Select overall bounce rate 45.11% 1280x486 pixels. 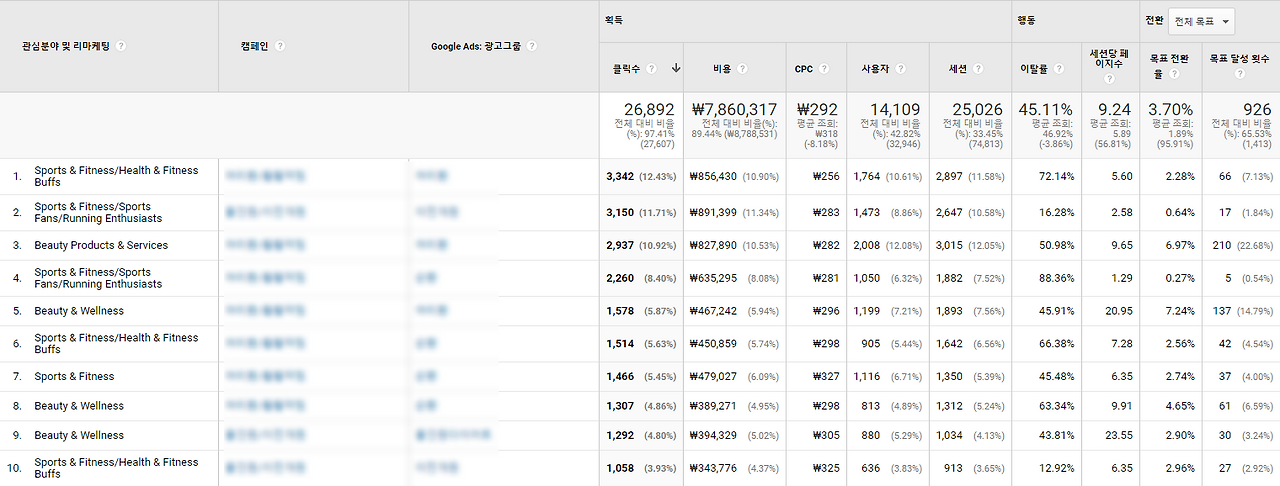pyautogui.click(x=1047, y=109)
